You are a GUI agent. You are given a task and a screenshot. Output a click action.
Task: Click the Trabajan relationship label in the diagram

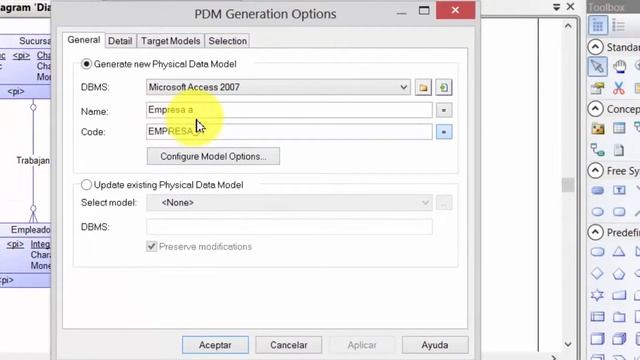tap(33, 160)
